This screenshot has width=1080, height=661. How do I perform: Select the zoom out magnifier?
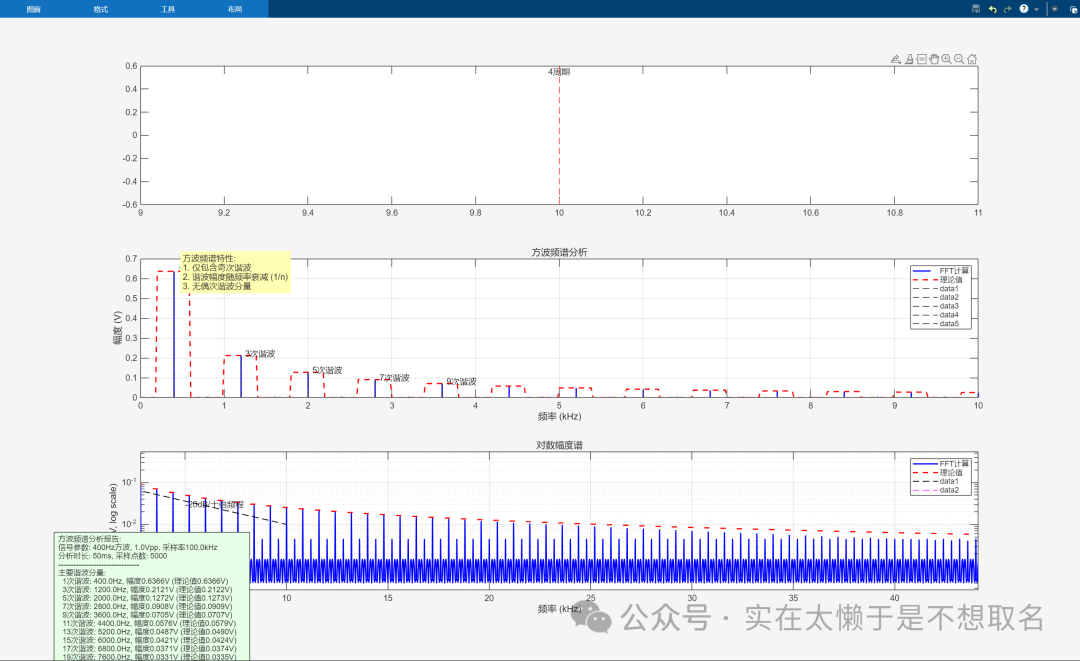tap(959, 59)
